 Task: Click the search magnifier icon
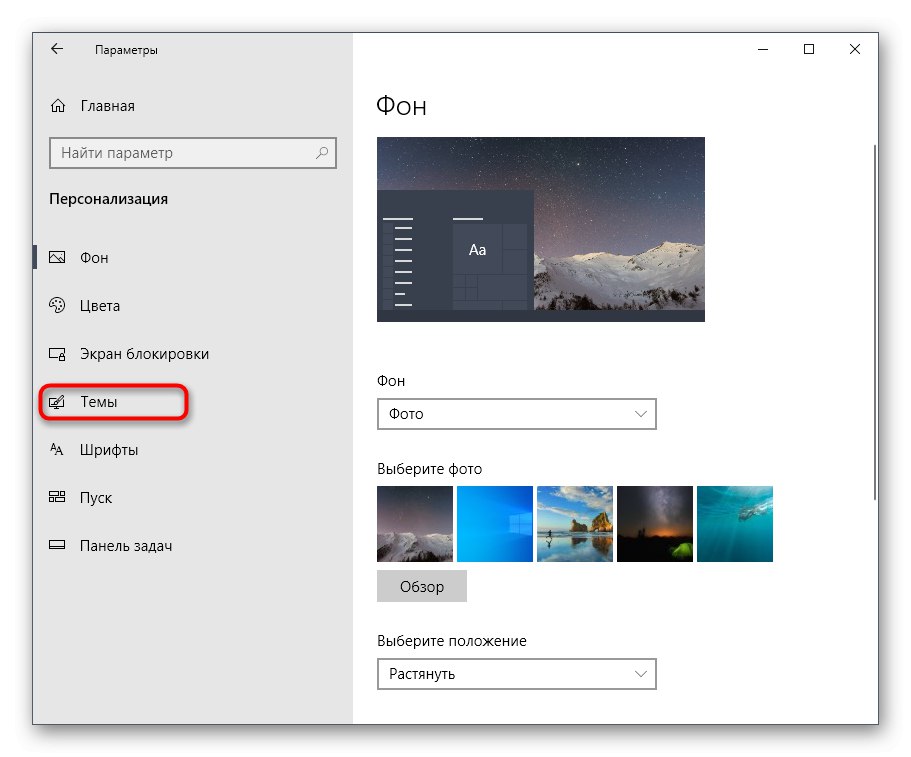pyautogui.click(x=322, y=153)
